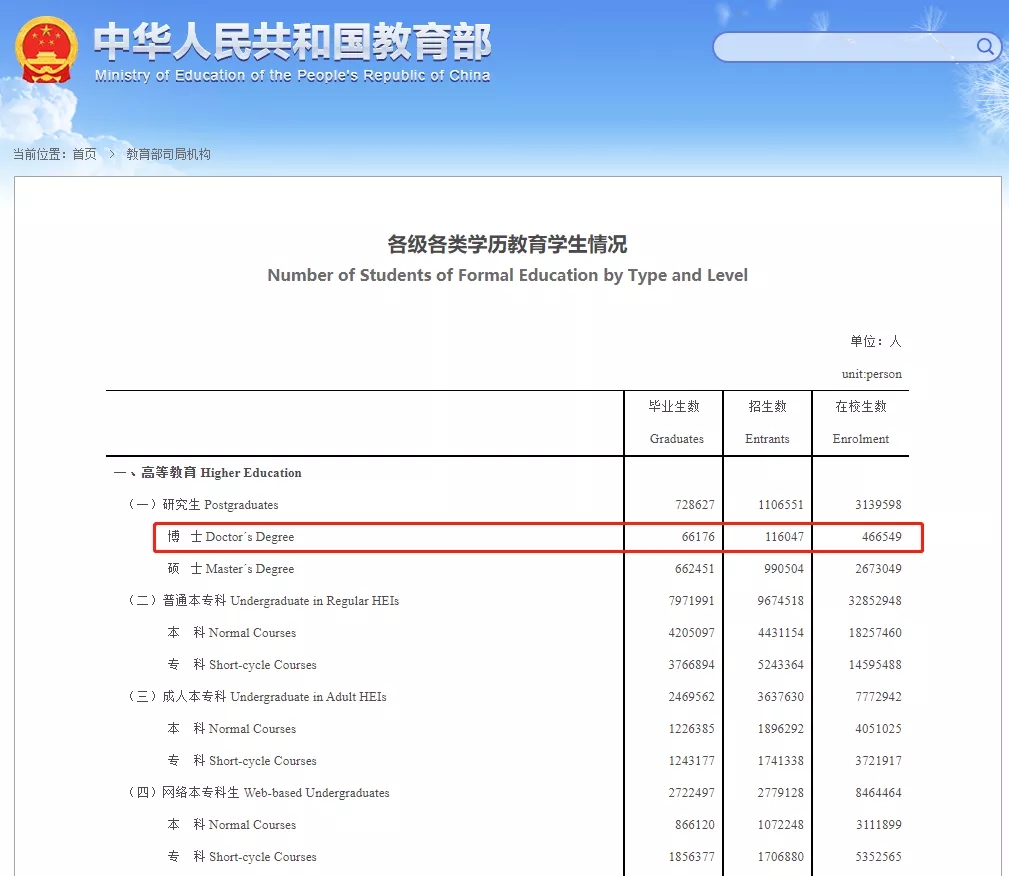Click the 硕士 Master's Degree row label
The height and width of the screenshot is (876, 1009).
click(231, 569)
